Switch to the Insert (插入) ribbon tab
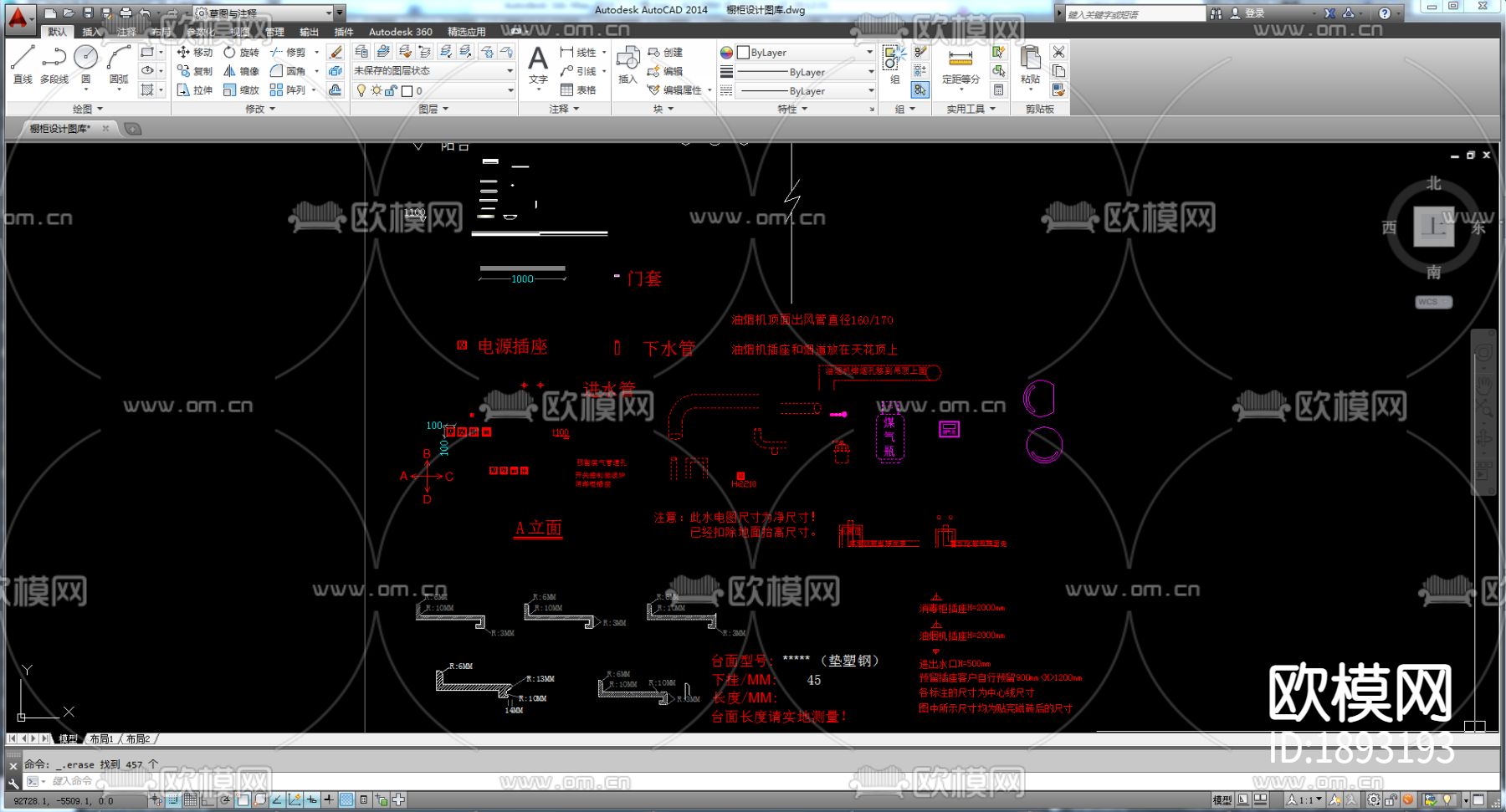The image size is (1506, 812). click(90, 32)
